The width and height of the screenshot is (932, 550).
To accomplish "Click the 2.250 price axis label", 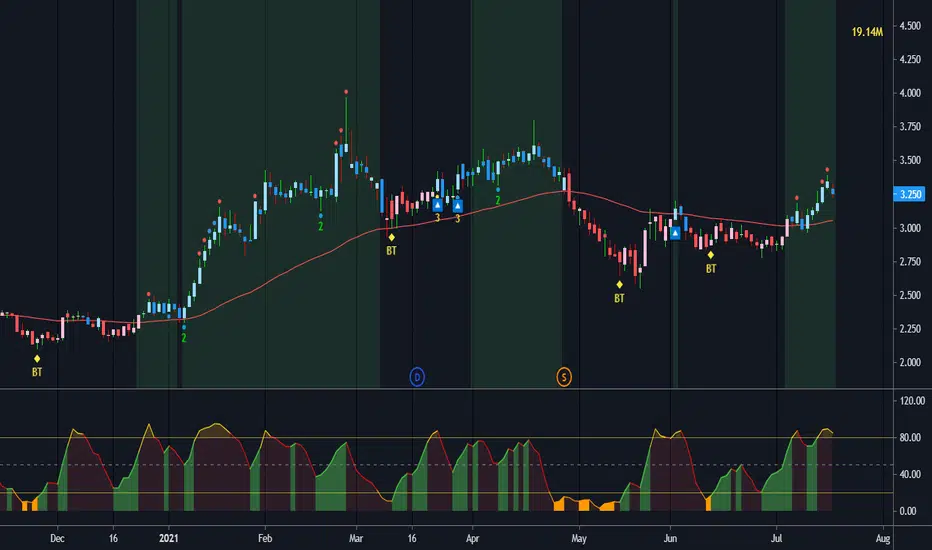I will point(910,329).
